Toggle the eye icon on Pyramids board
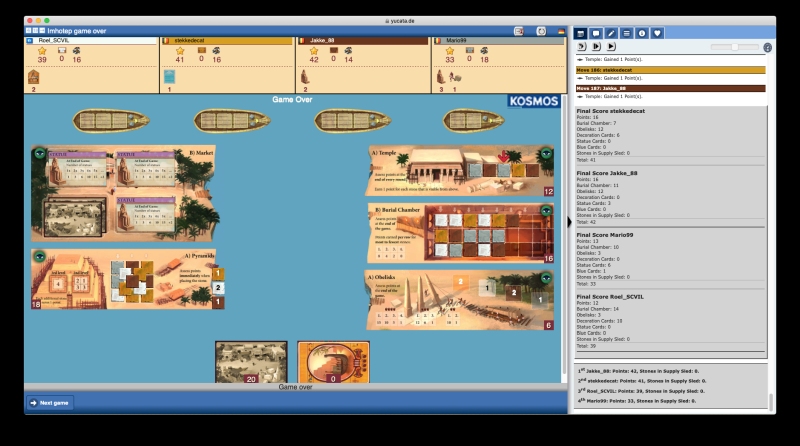 click(x=39, y=257)
